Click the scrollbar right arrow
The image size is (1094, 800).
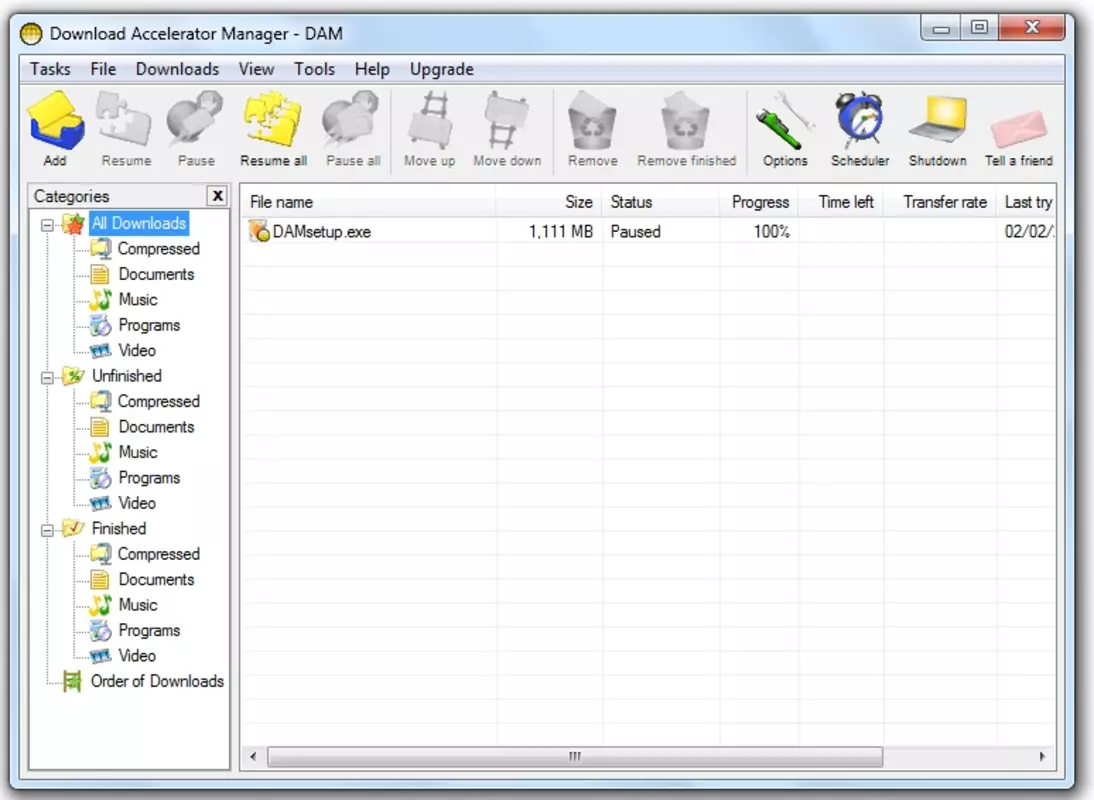[1042, 757]
